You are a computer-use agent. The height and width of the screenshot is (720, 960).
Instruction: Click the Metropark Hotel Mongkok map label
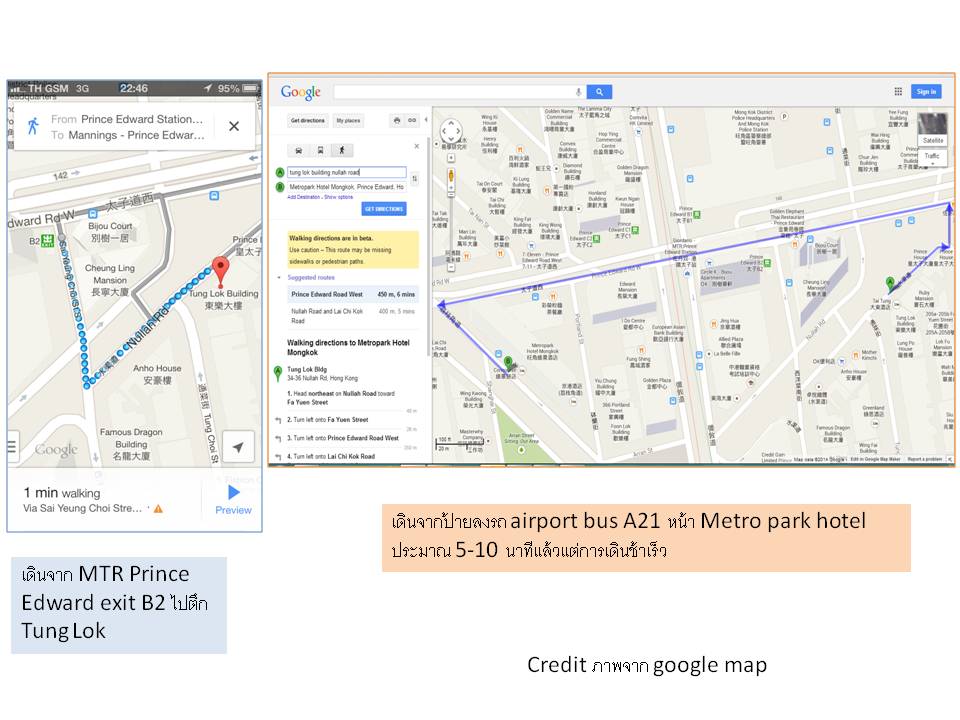pos(542,351)
